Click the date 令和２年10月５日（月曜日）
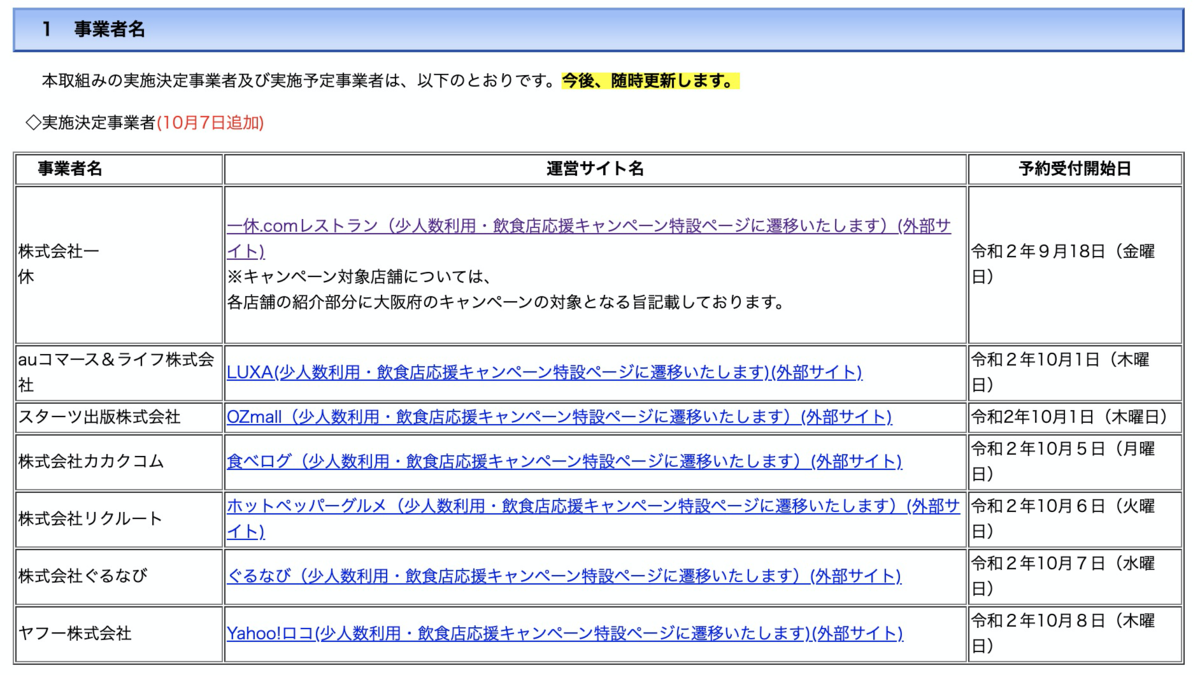Screen dimensions: 1200x675 [x=1063, y=461]
